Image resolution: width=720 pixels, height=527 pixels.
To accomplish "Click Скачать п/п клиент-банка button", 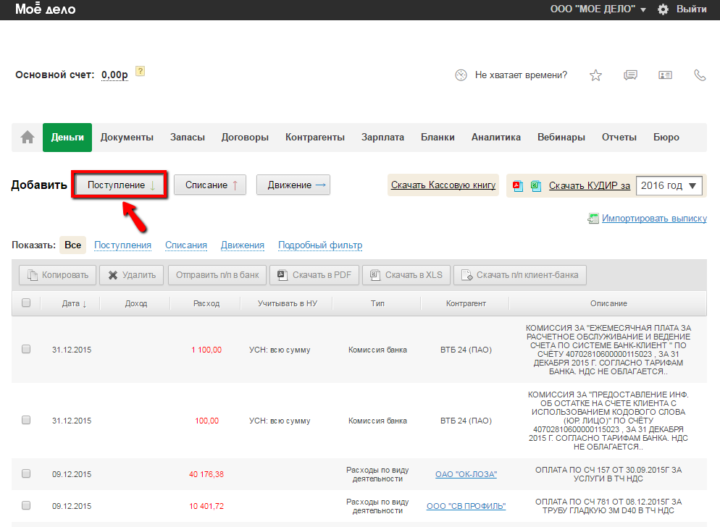I will pos(520,275).
